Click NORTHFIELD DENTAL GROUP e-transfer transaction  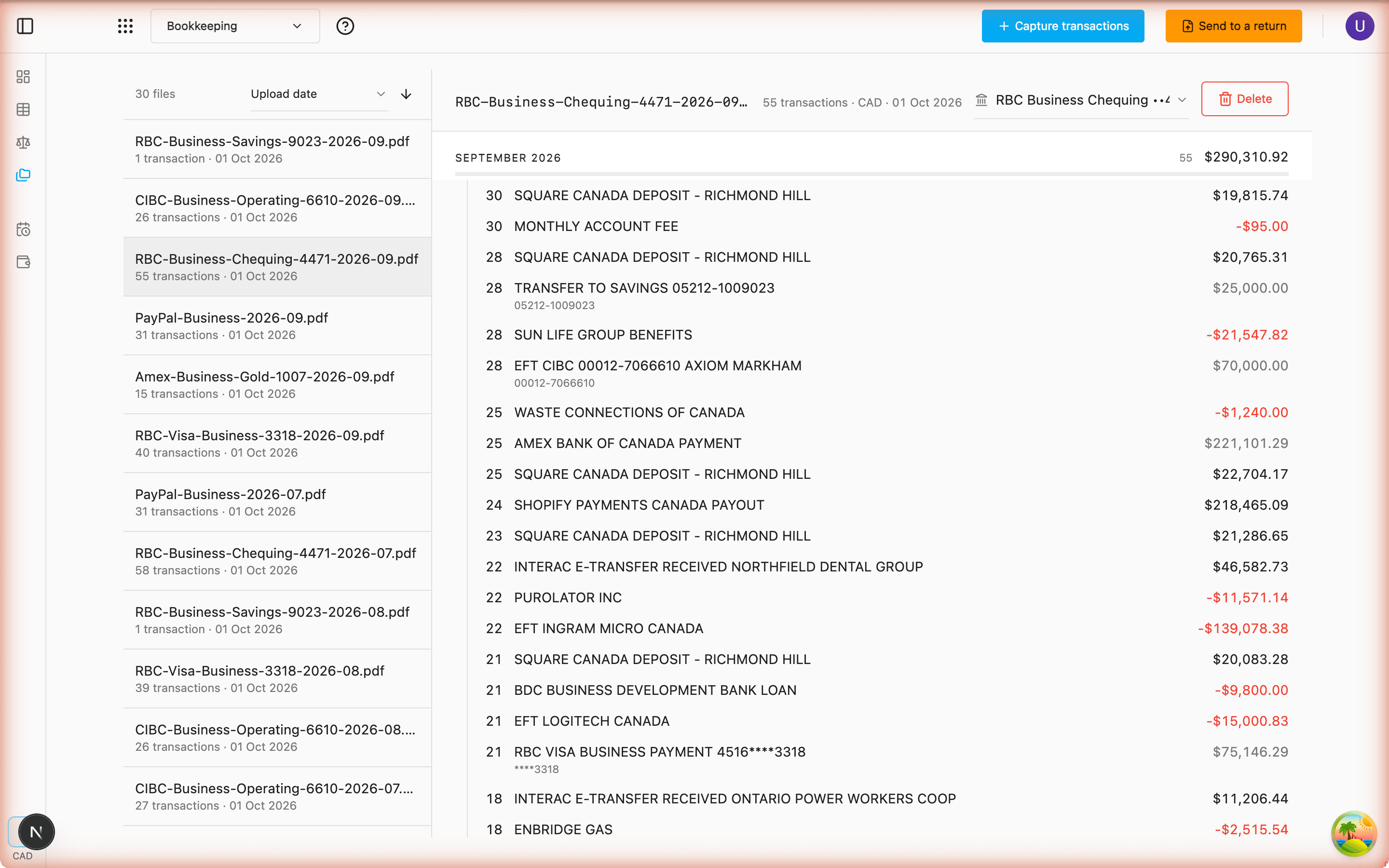pyautogui.click(x=887, y=567)
